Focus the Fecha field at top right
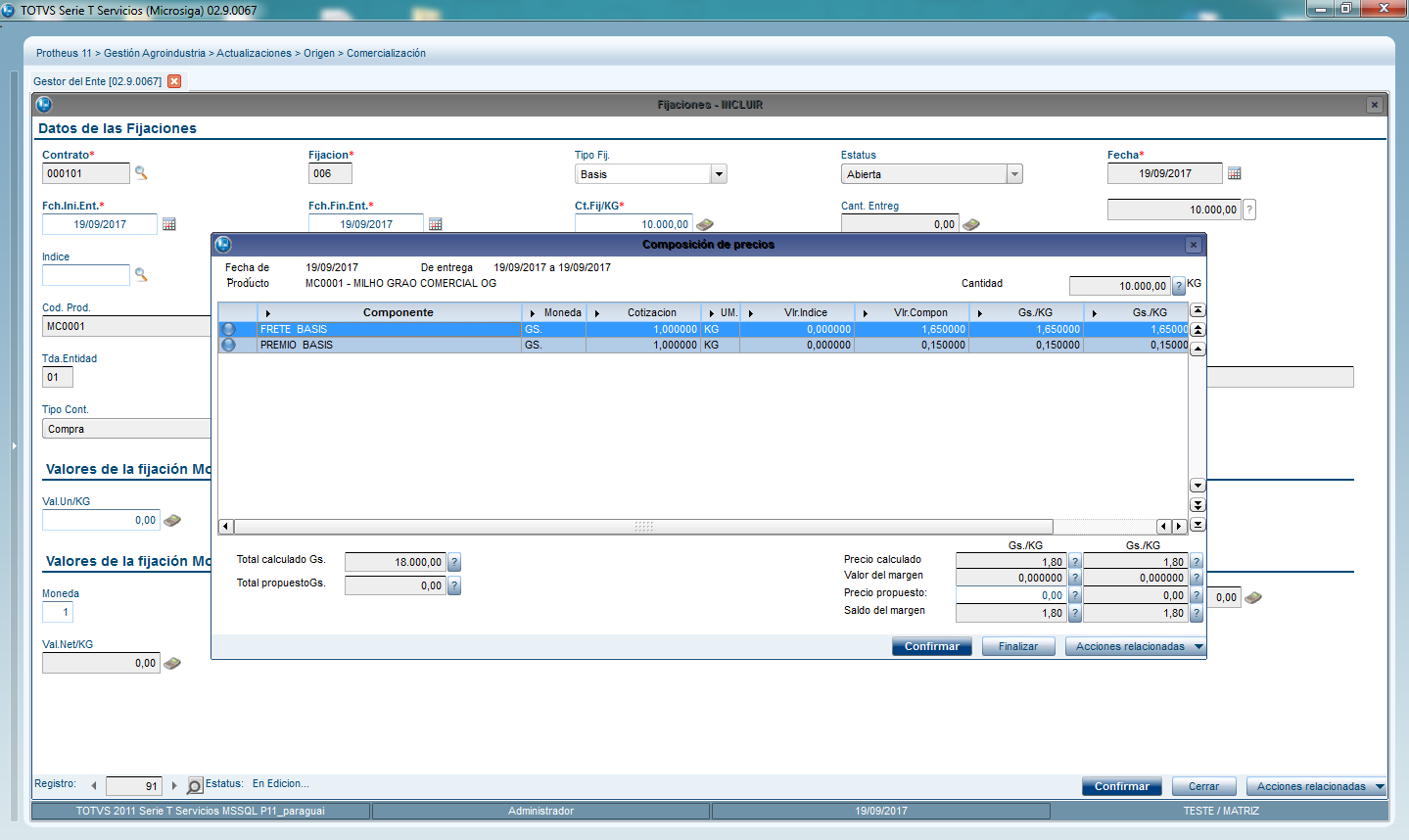This screenshot has width=1409, height=840. [1165, 173]
